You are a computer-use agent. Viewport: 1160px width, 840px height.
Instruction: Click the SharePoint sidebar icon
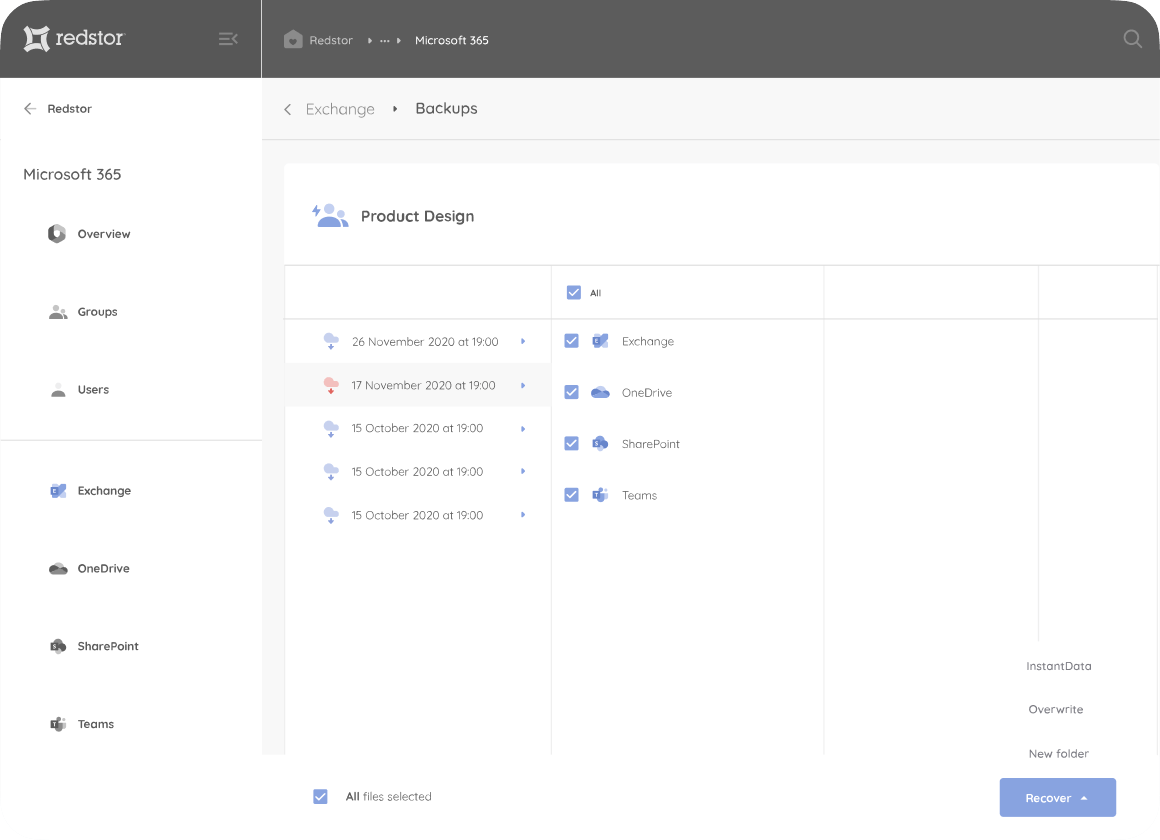click(58, 646)
